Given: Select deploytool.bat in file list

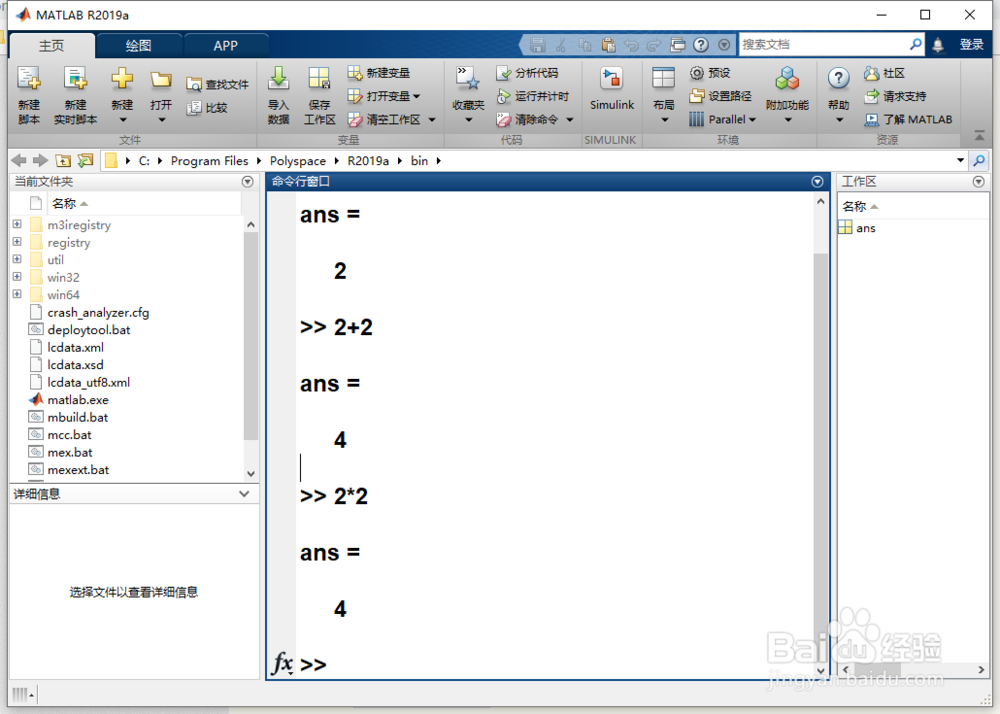Looking at the screenshot, I should coord(89,330).
